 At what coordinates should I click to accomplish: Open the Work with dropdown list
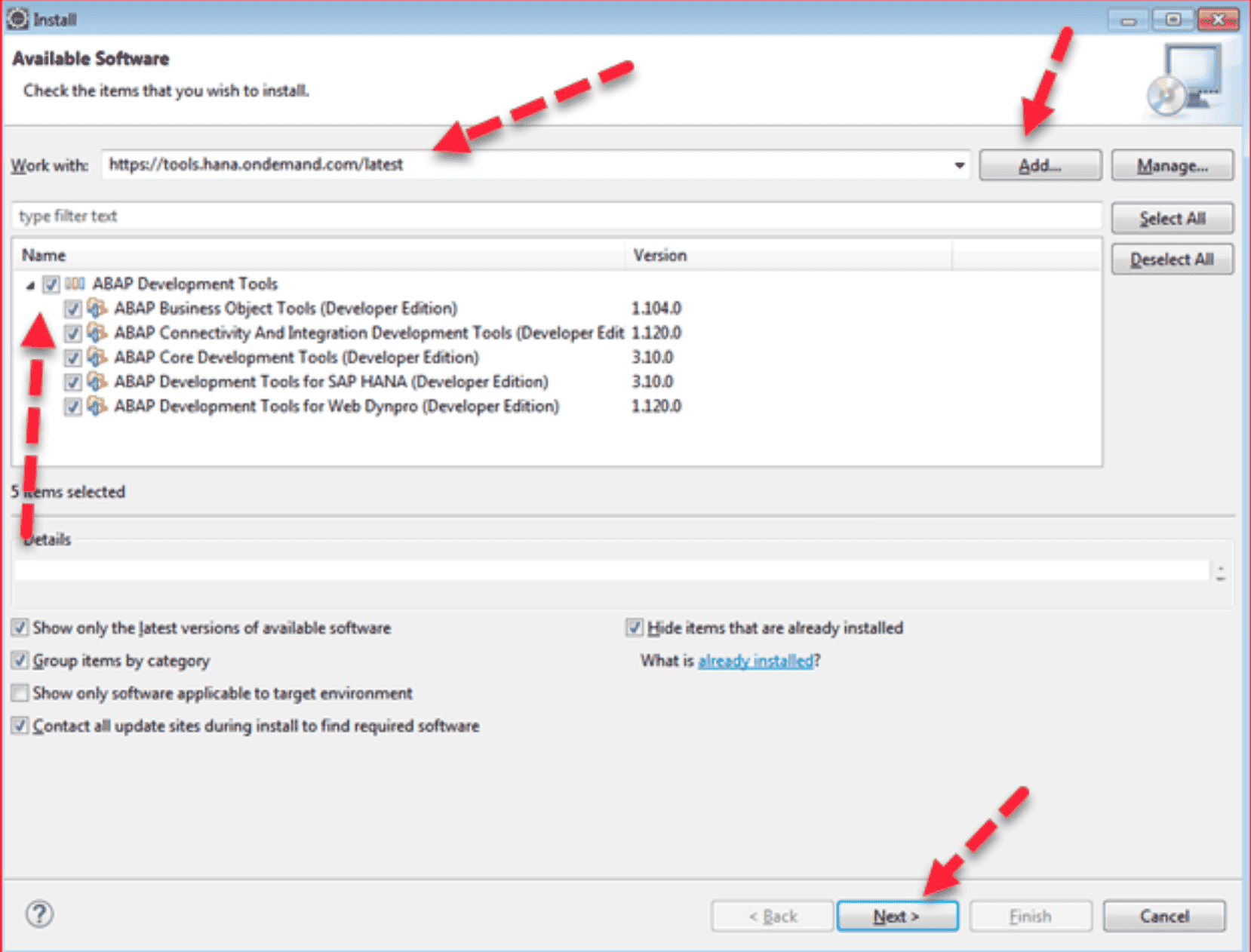957,164
